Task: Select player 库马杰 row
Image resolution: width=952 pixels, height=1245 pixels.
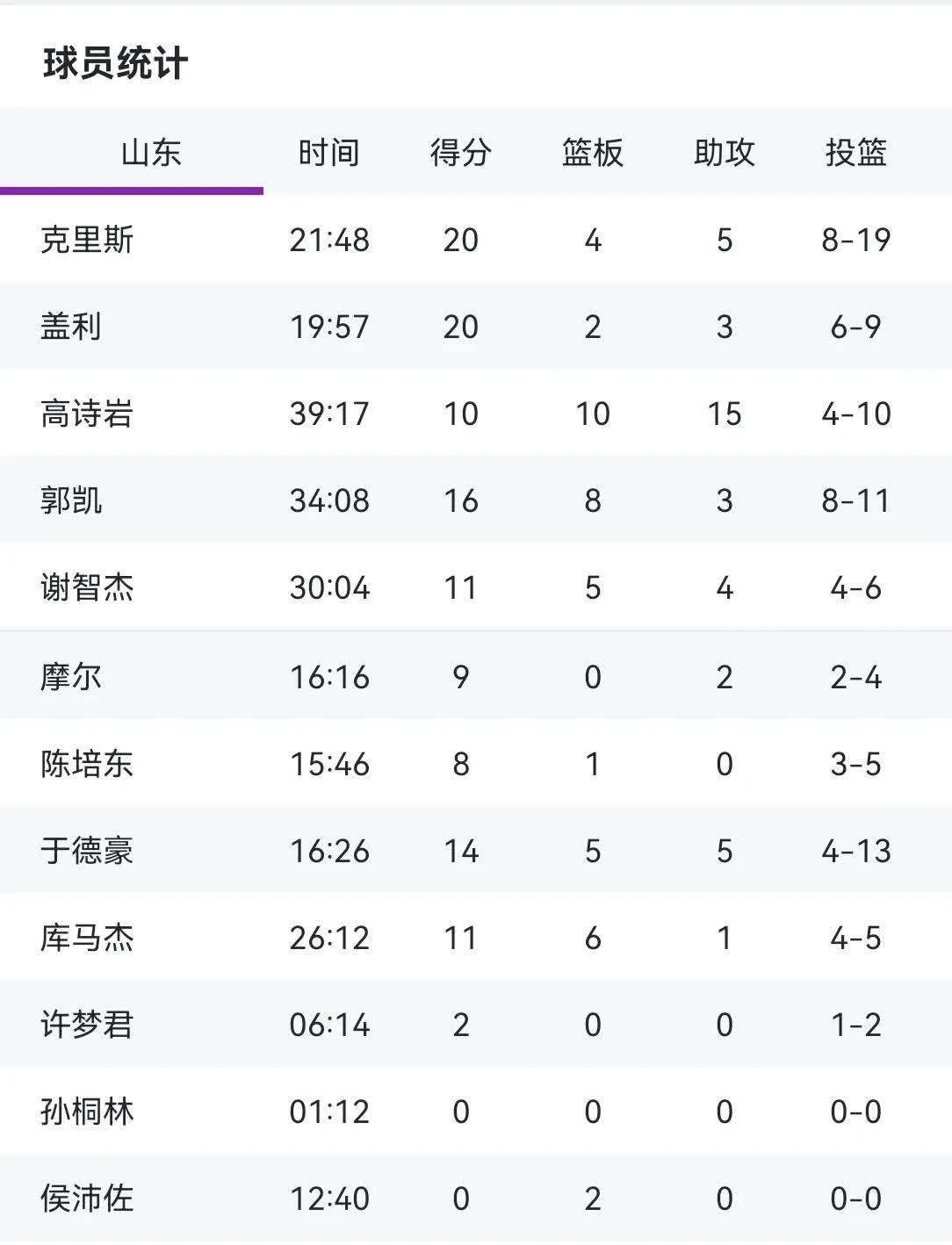Action: (87, 938)
